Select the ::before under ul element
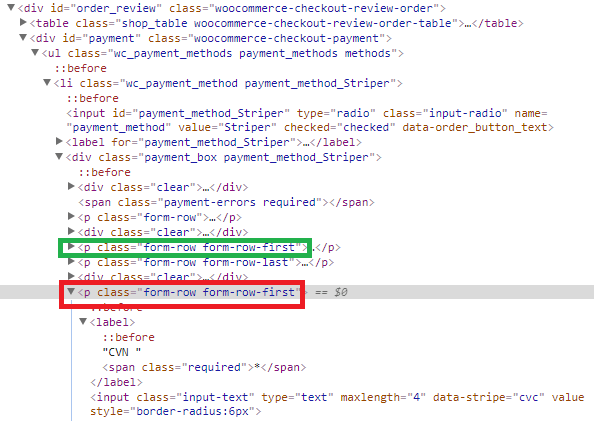Screen dimensions: 594x421 tap(81, 68)
